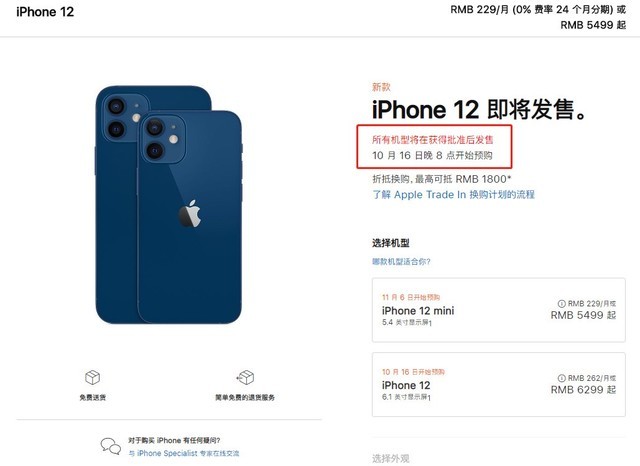Chat with an iPhone Specialist online
Viewport: 640px width, 466px height.
point(184,453)
